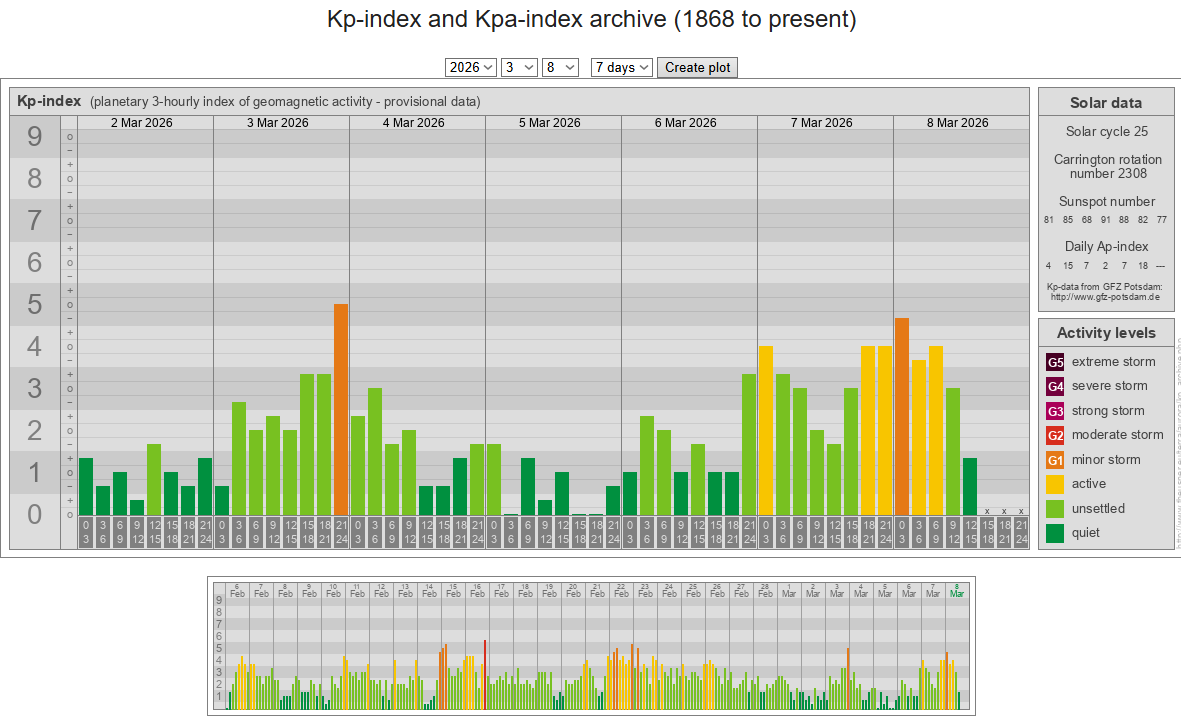The image size is (1181, 716).
Task: Select the dark green quiet swatch
Action: [x=1055, y=533]
